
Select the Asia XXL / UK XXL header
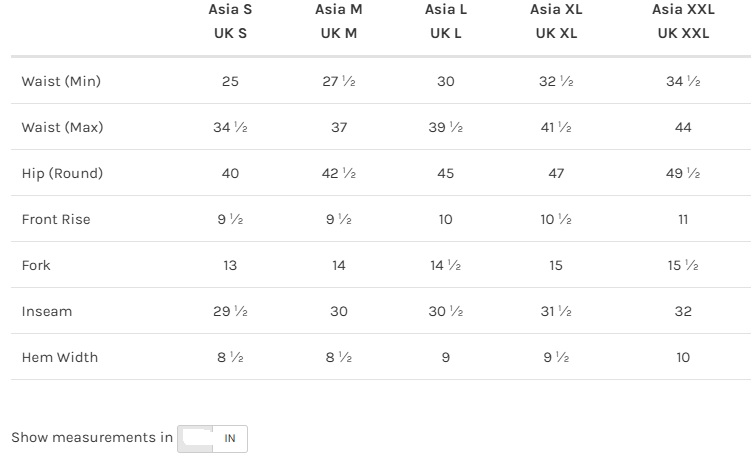pyautogui.click(x=683, y=21)
